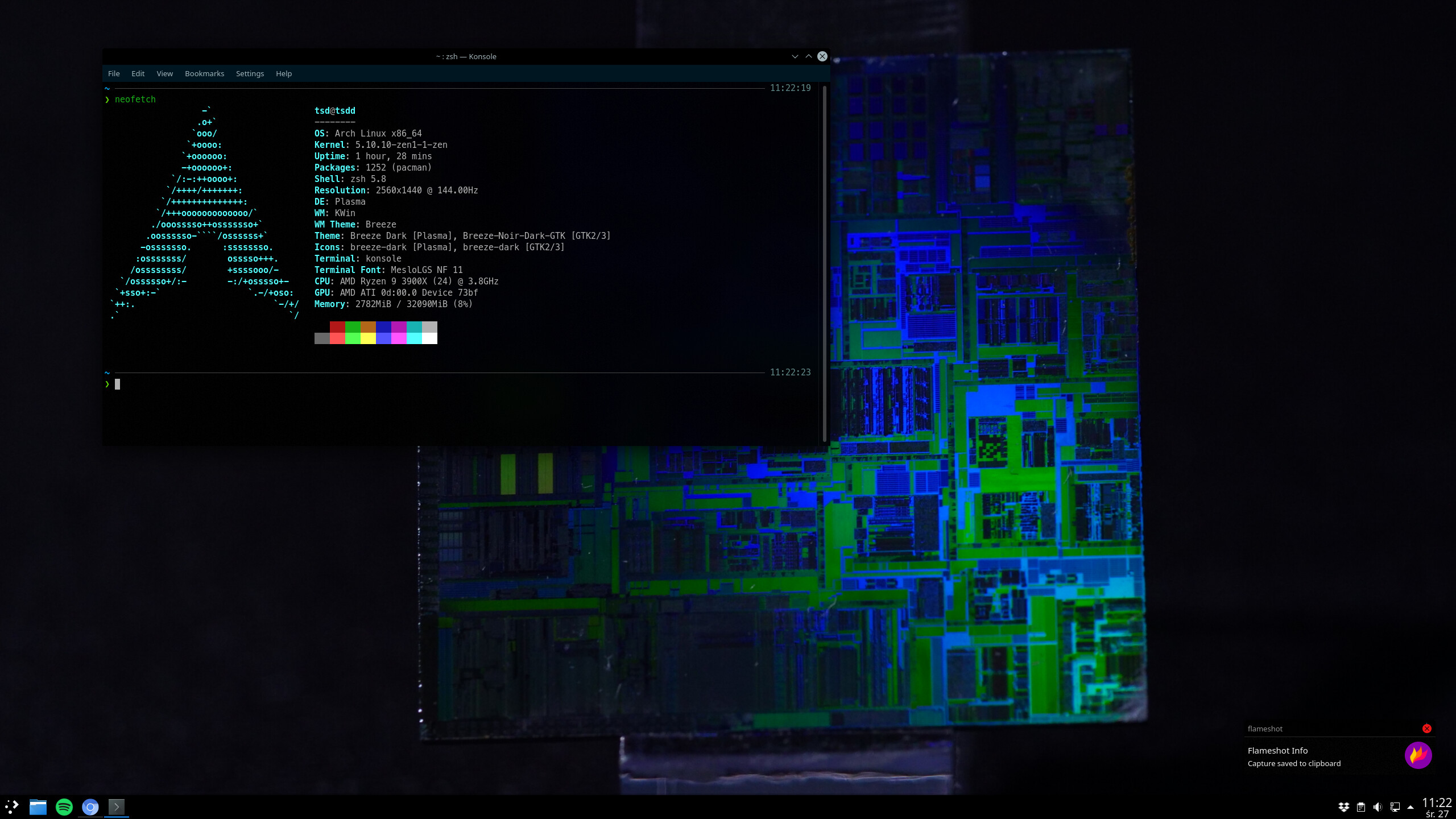
Task: Click the 'Uptime: 1 hour, 28 mins' line
Action: (373, 156)
